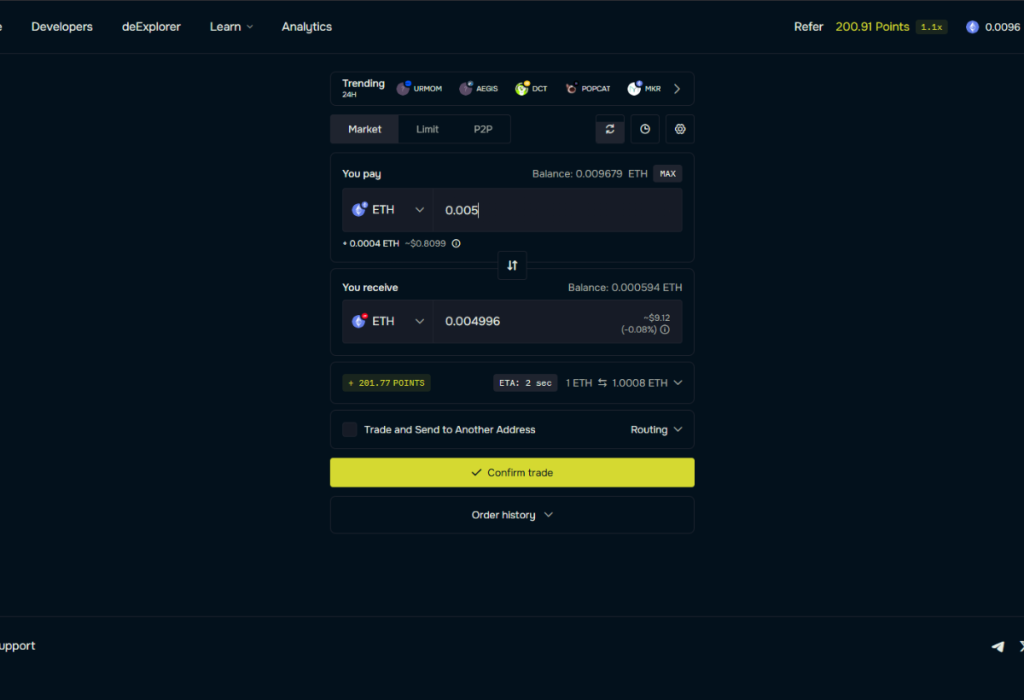Open the Learn menu

pos(231,27)
